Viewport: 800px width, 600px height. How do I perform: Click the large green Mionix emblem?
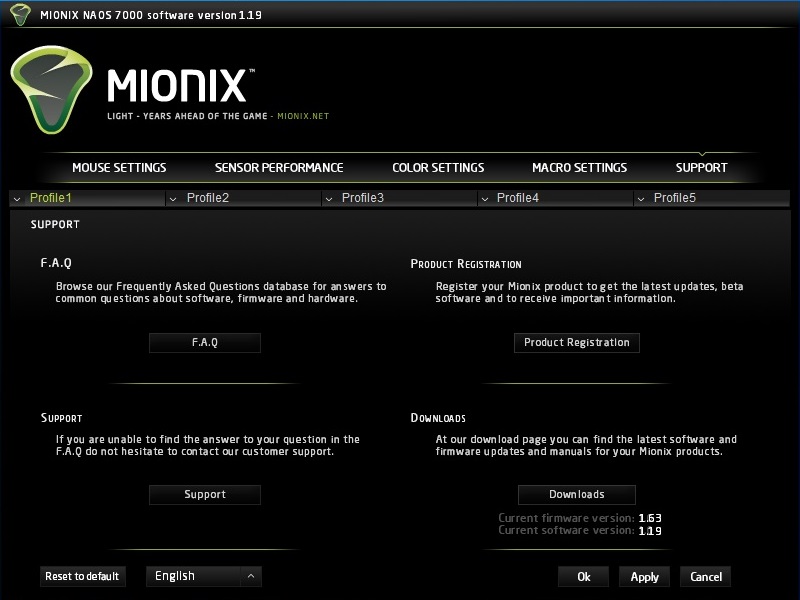pyautogui.click(x=51, y=88)
